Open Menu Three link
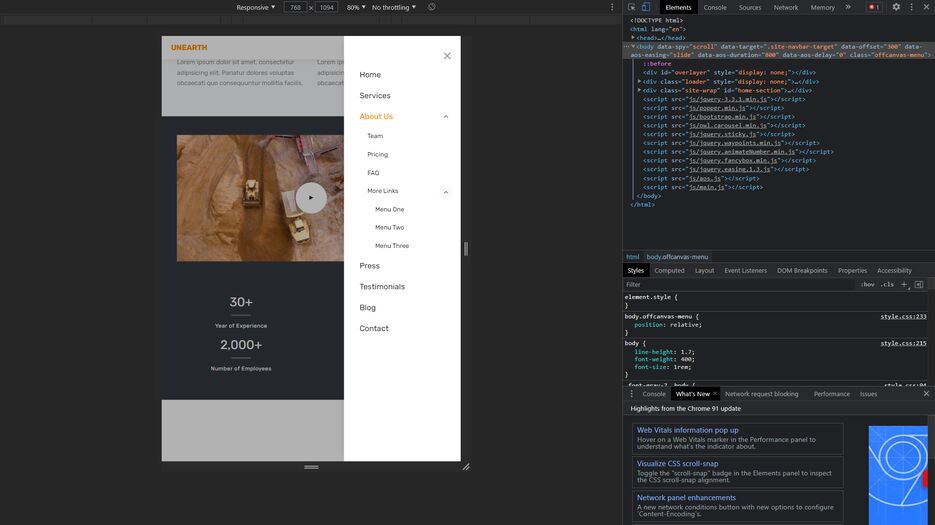Image resolution: width=935 pixels, height=525 pixels. (x=392, y=246)
